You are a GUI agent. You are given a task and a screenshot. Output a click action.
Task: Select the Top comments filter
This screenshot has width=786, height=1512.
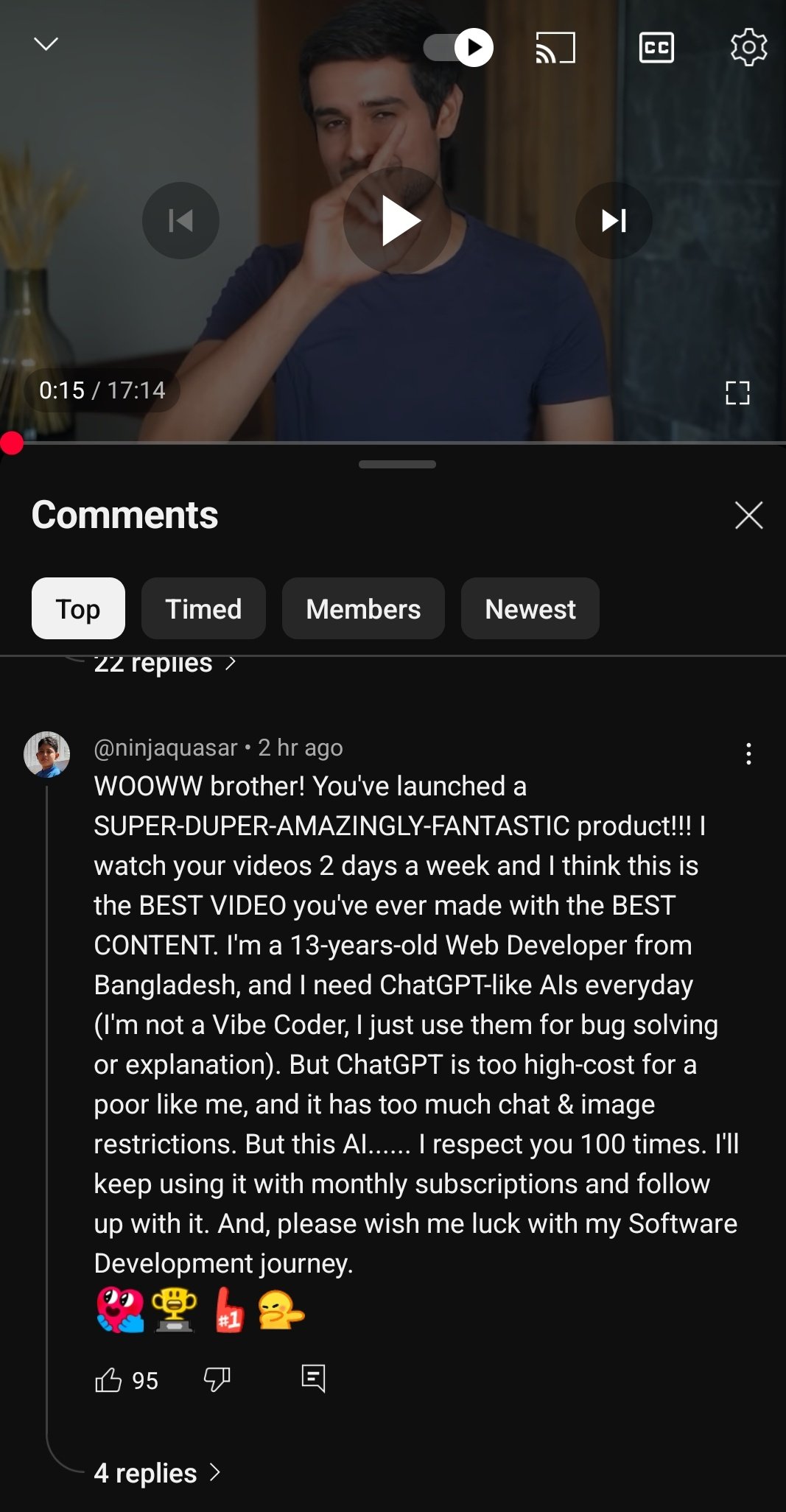pos(78,608)
